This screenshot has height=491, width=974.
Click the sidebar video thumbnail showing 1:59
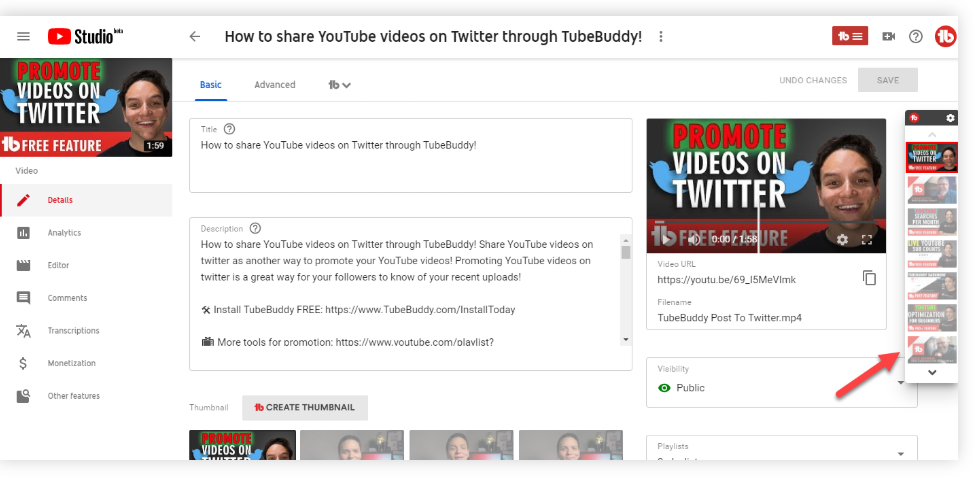(86, 108)
